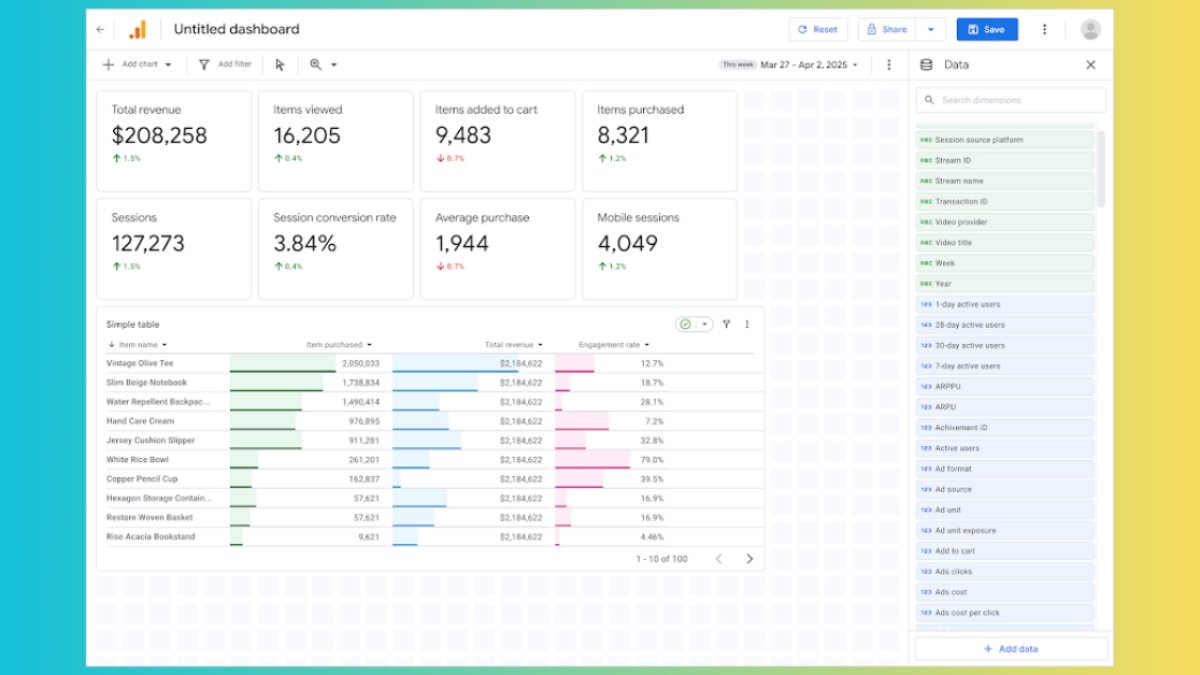Click the Data panel scrollbar
Image resolution: width=1200 pixels, height=675 pixels.
tap(1101, 168)
